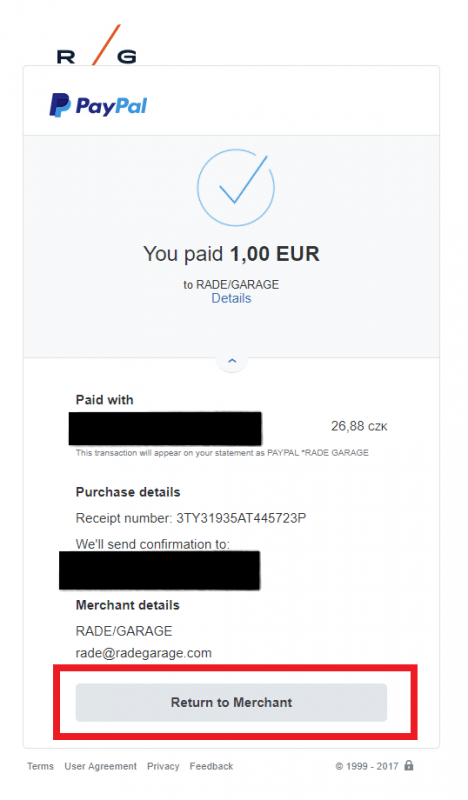Screen dimensions: 468x800
Task: Click the padlock security icon in footer
Action: [409, 765]
